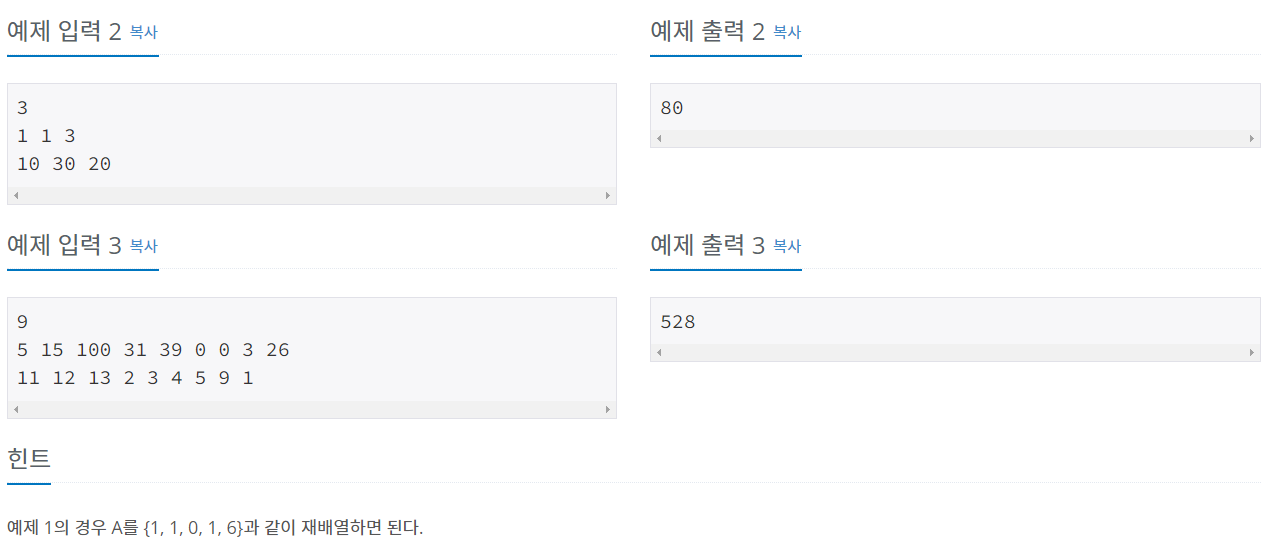Click left scroll arrow in 예제 출력 2 box
Viewport: 1273px width, 559px height.
659,138
